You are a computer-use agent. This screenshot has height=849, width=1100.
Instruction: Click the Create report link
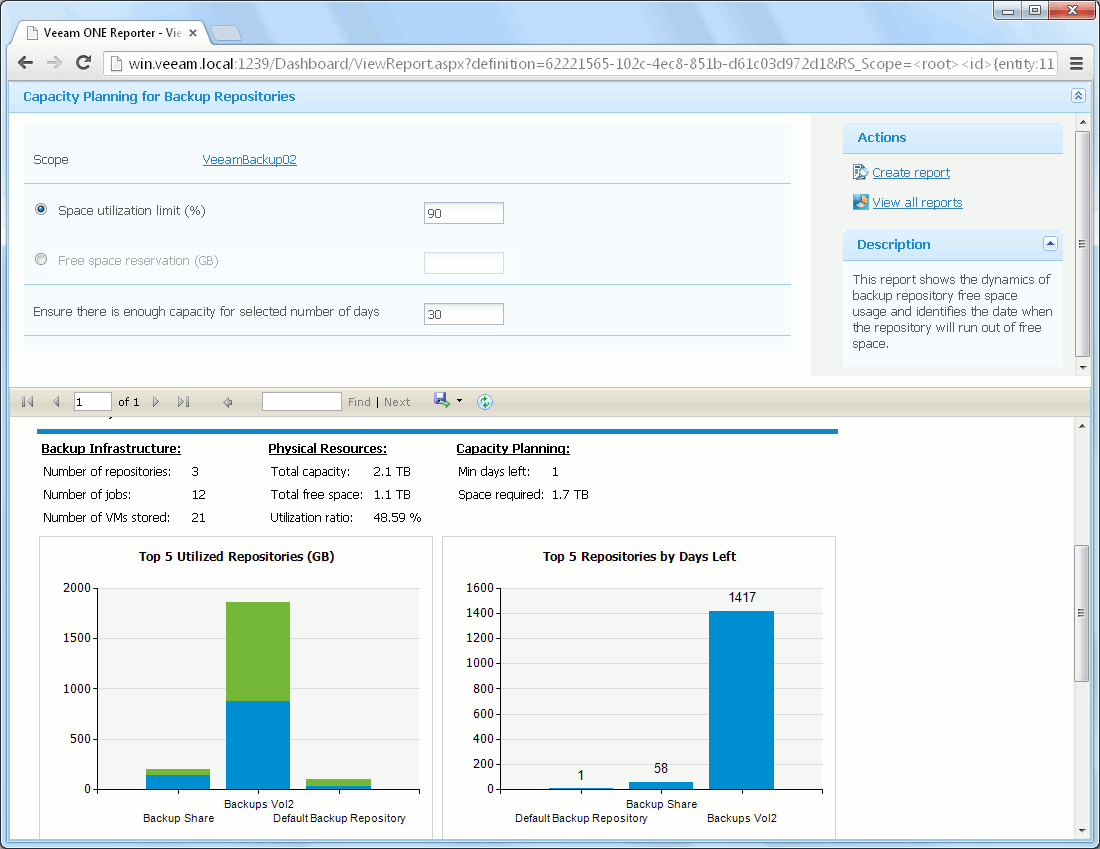tap(911, 173)
